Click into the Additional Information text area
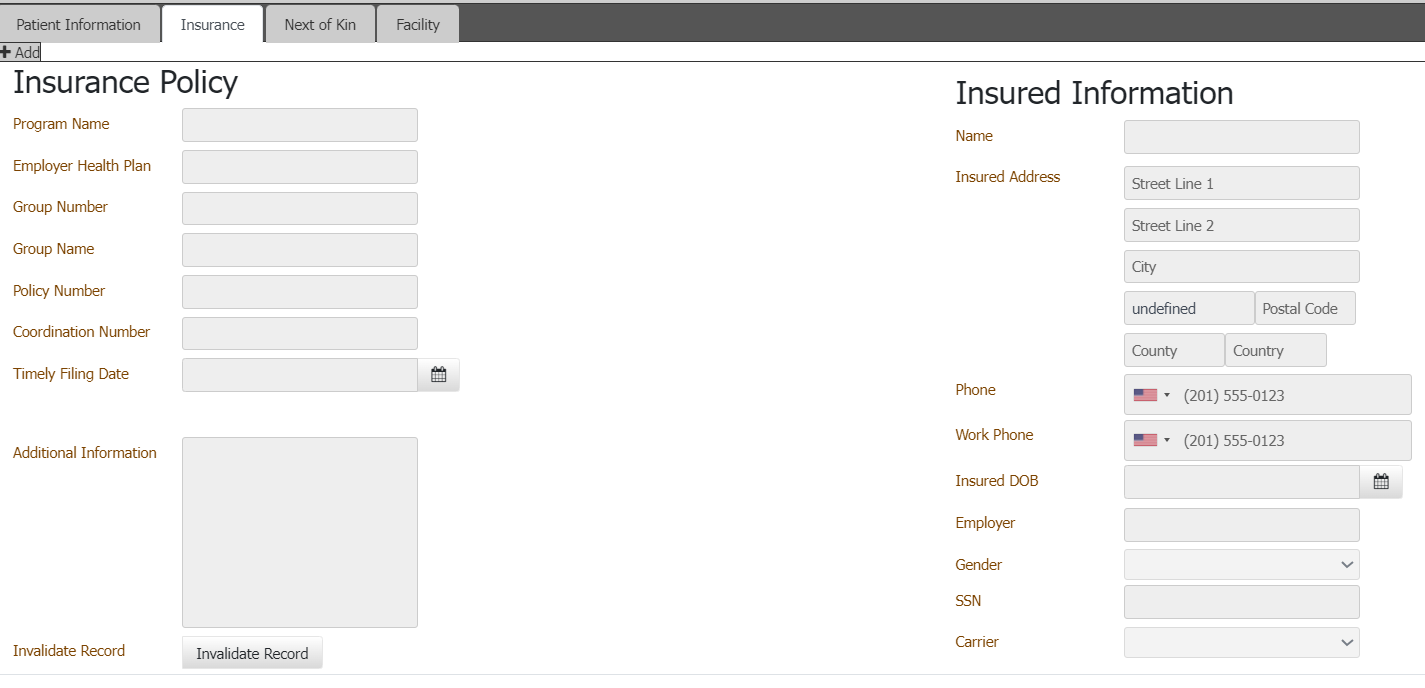This screenshot has height=688, width=1425. tap(299, 532)
